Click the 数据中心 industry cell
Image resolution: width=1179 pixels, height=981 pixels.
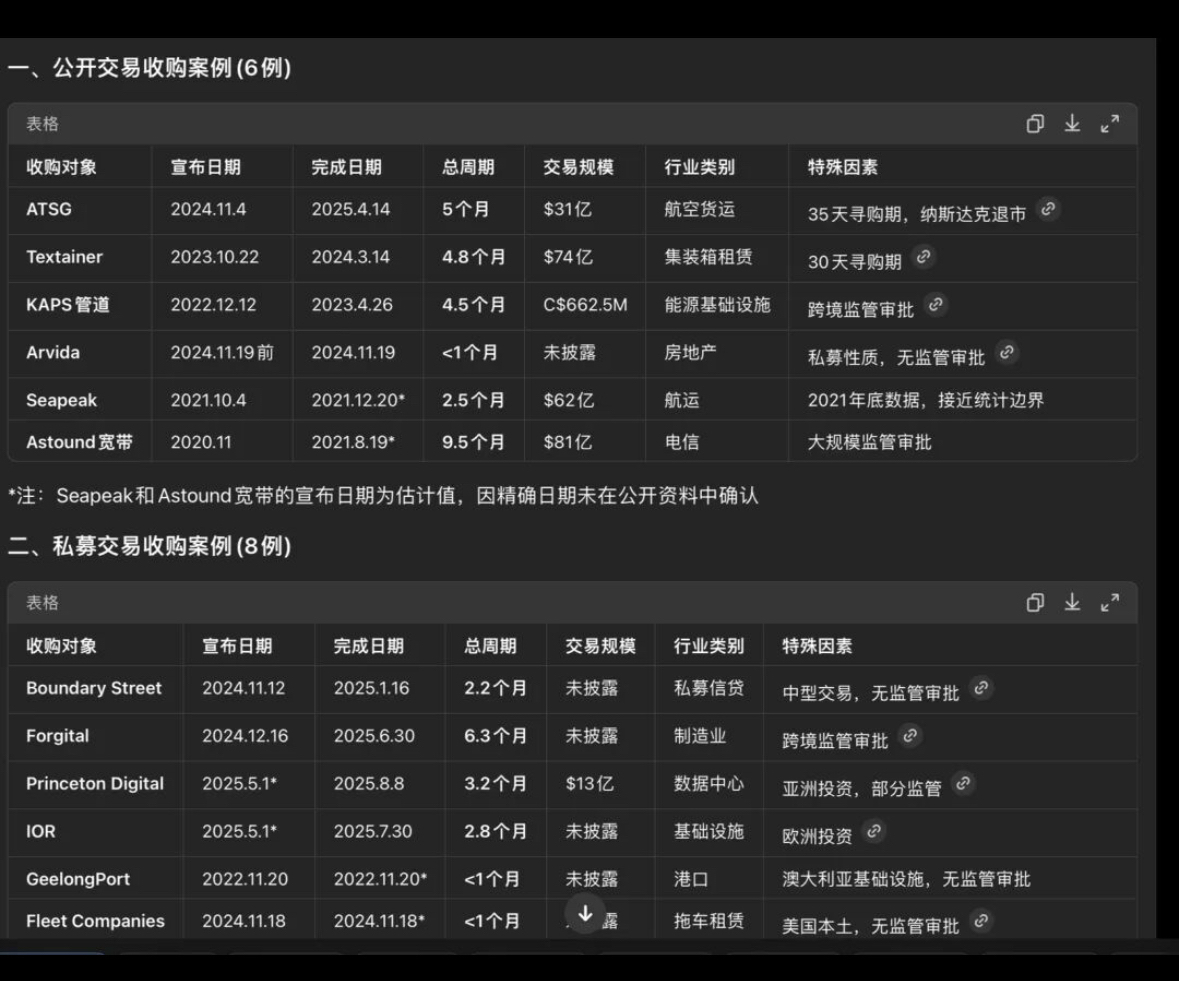(x=709, y=783)
